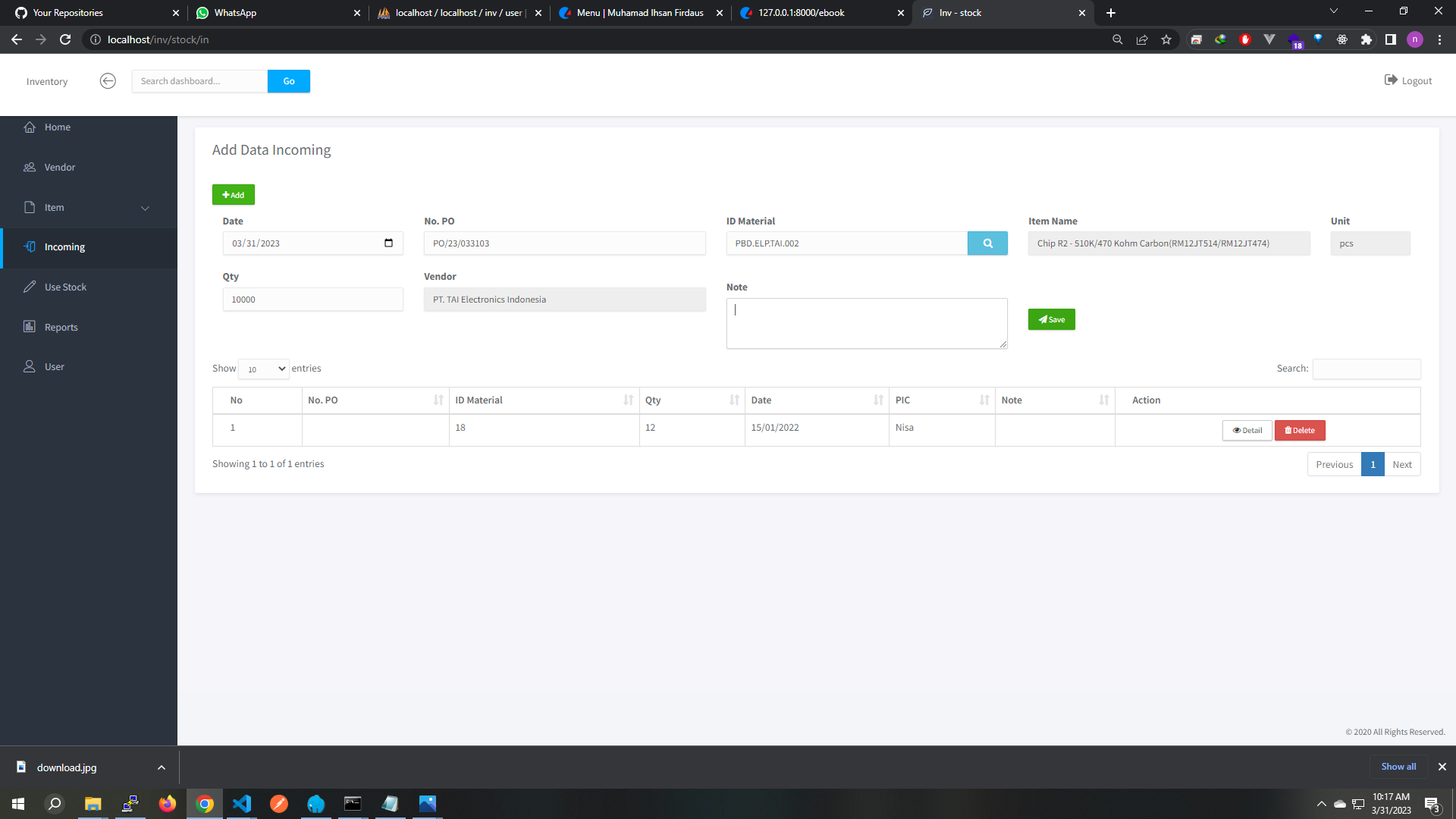Open Chrome three-dot menu
Screen dimensions: 1456x819
[1439, 39]
